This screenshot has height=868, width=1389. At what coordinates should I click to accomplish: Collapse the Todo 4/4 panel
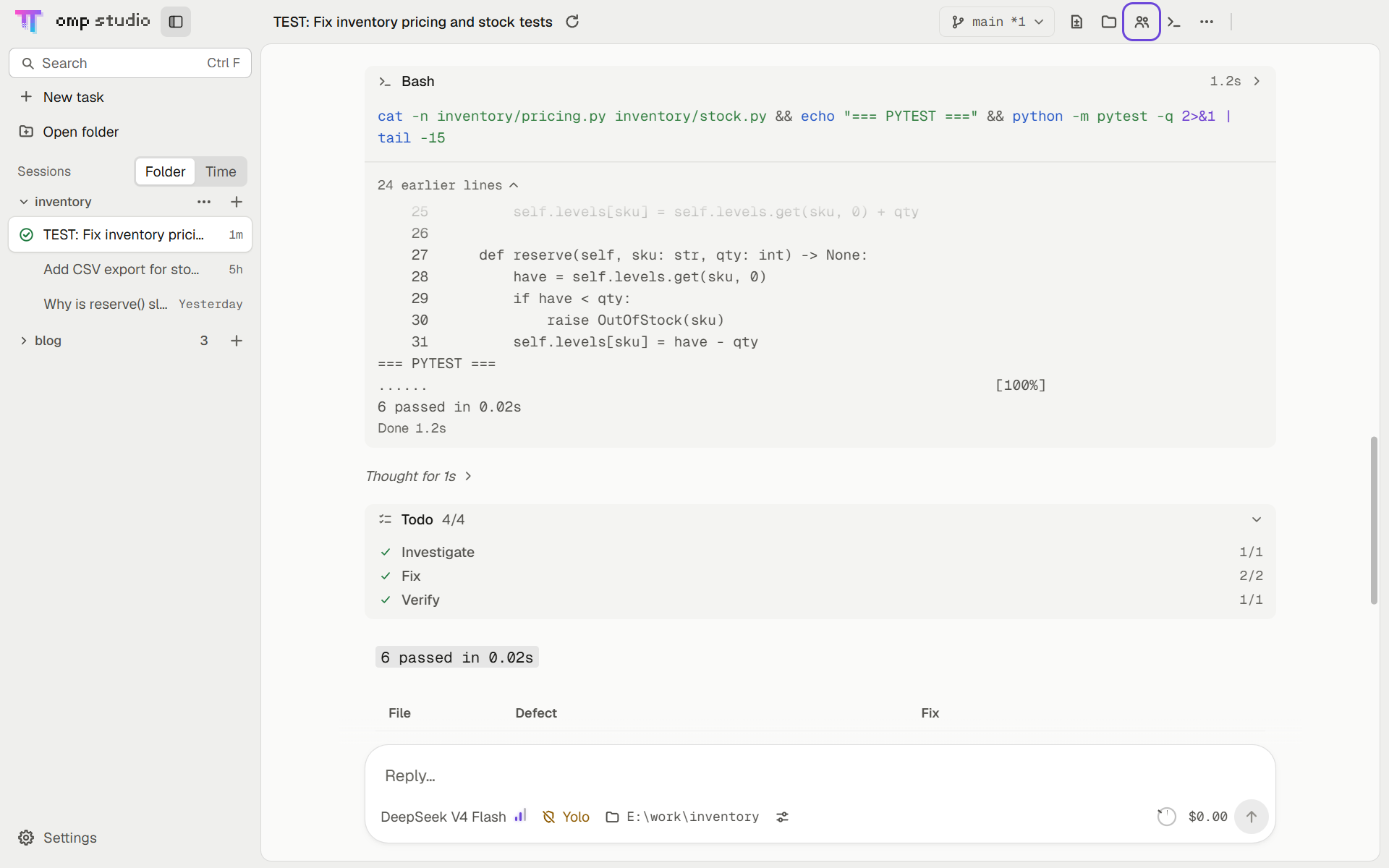tap(1257, 519)
